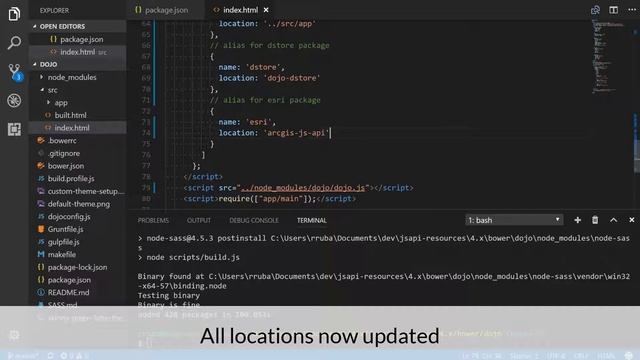
Task: Split the editor with the split icon
Action: [613, 10]
